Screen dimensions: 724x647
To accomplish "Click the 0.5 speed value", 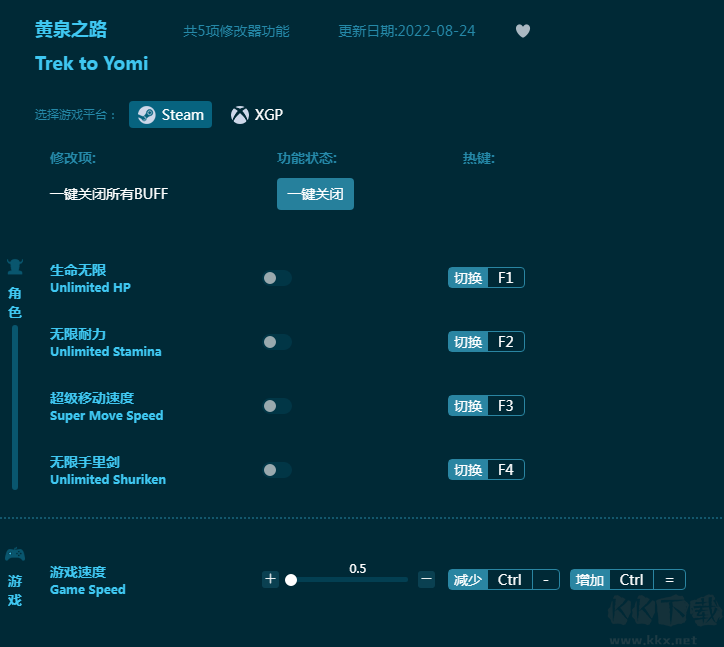I will click(x=358, y=568).
